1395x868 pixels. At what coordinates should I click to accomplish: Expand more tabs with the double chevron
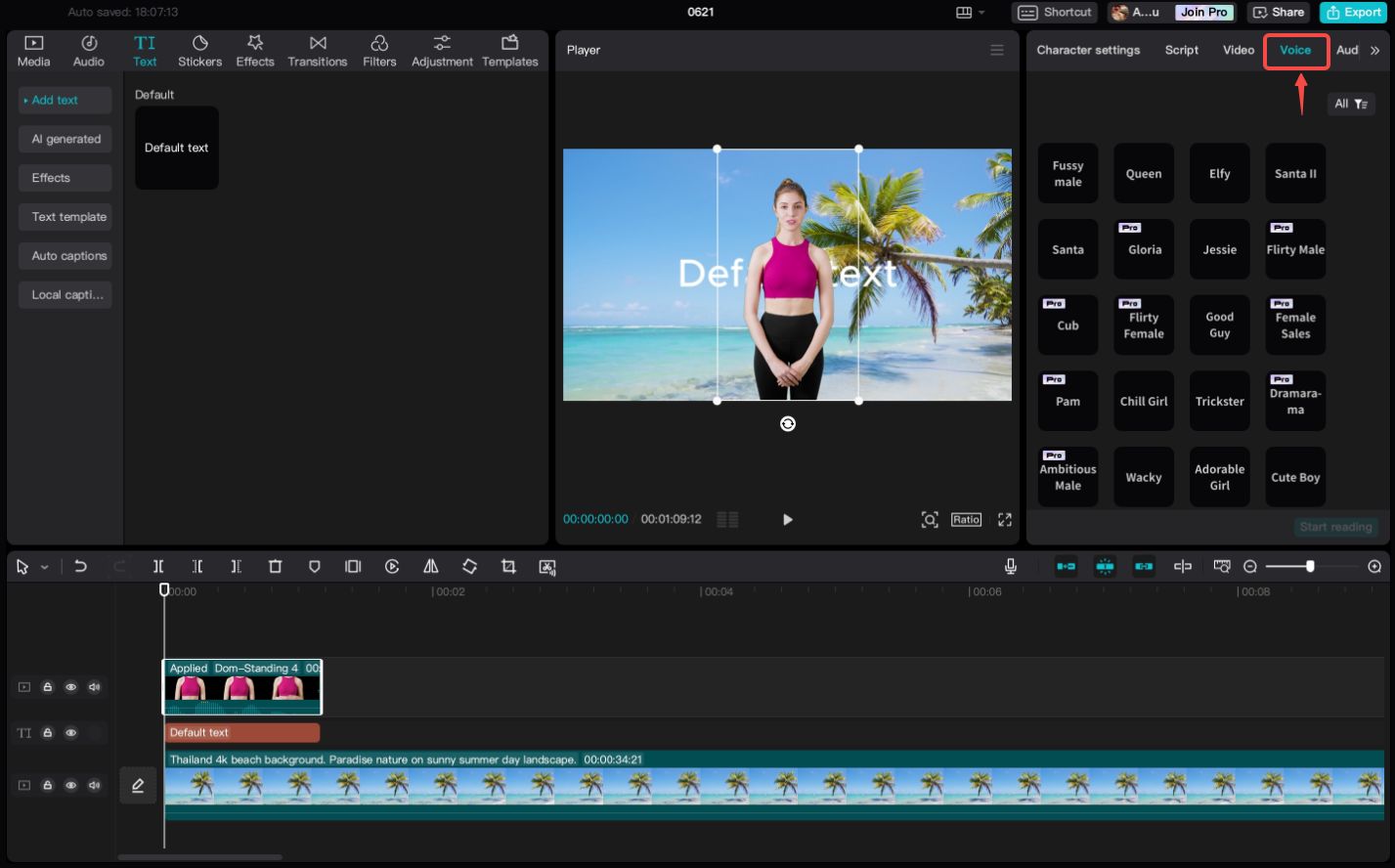1375,51
